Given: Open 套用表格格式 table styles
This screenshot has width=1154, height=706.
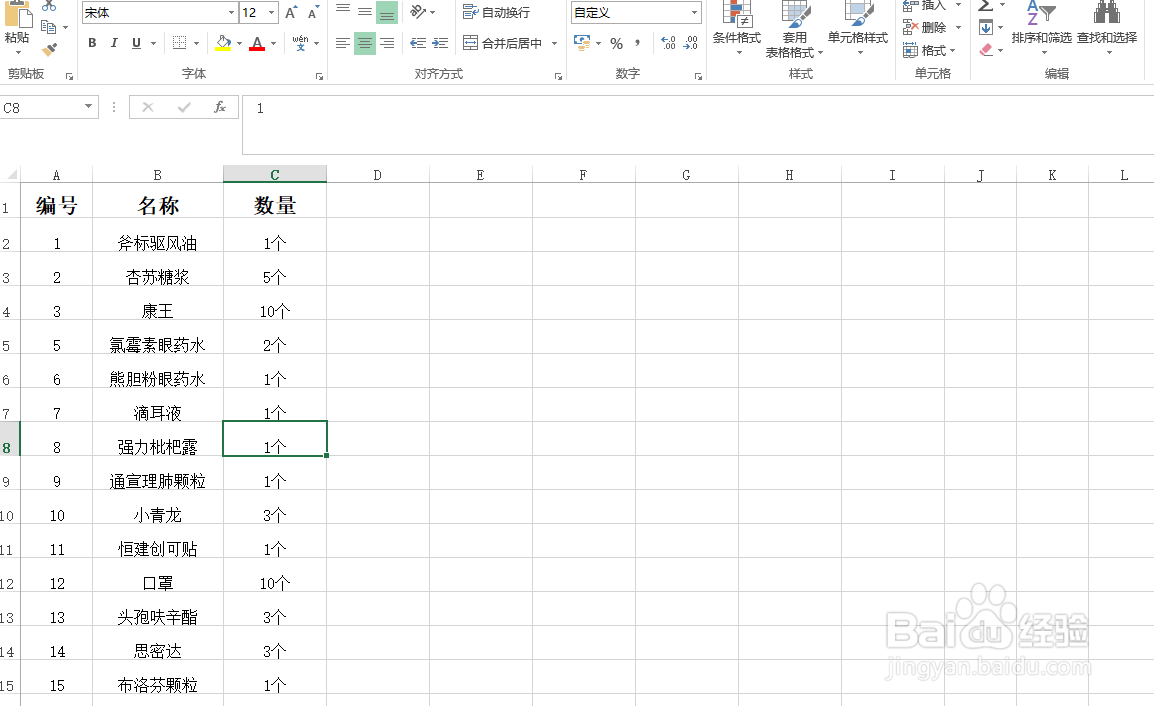Looking at the screenshot, I should (x=794, y=29).
